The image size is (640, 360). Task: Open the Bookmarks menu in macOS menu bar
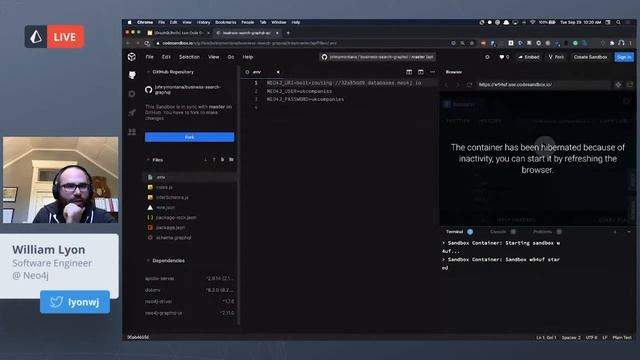click(x=225, y=22)
